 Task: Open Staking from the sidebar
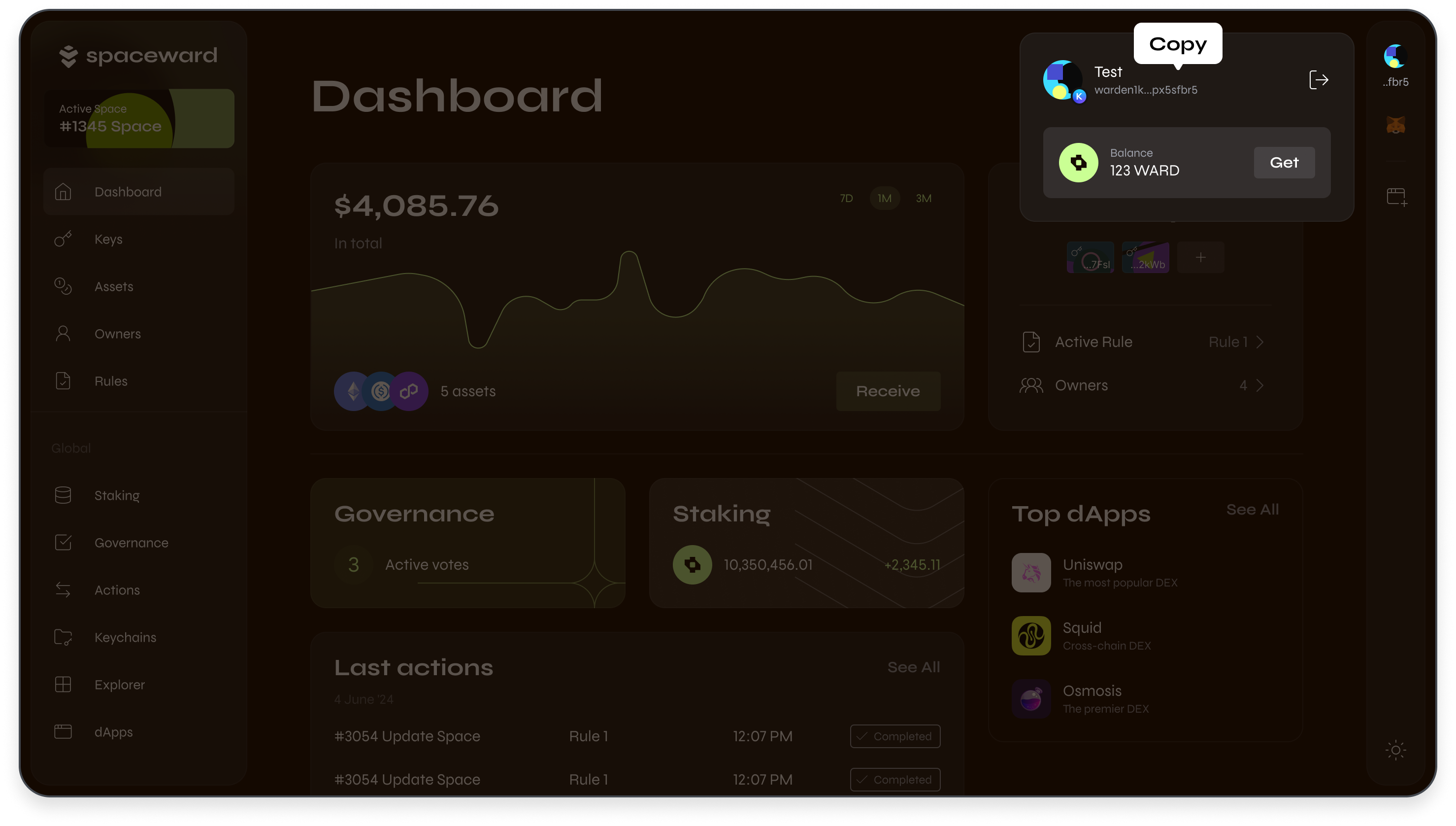point(117,495)
